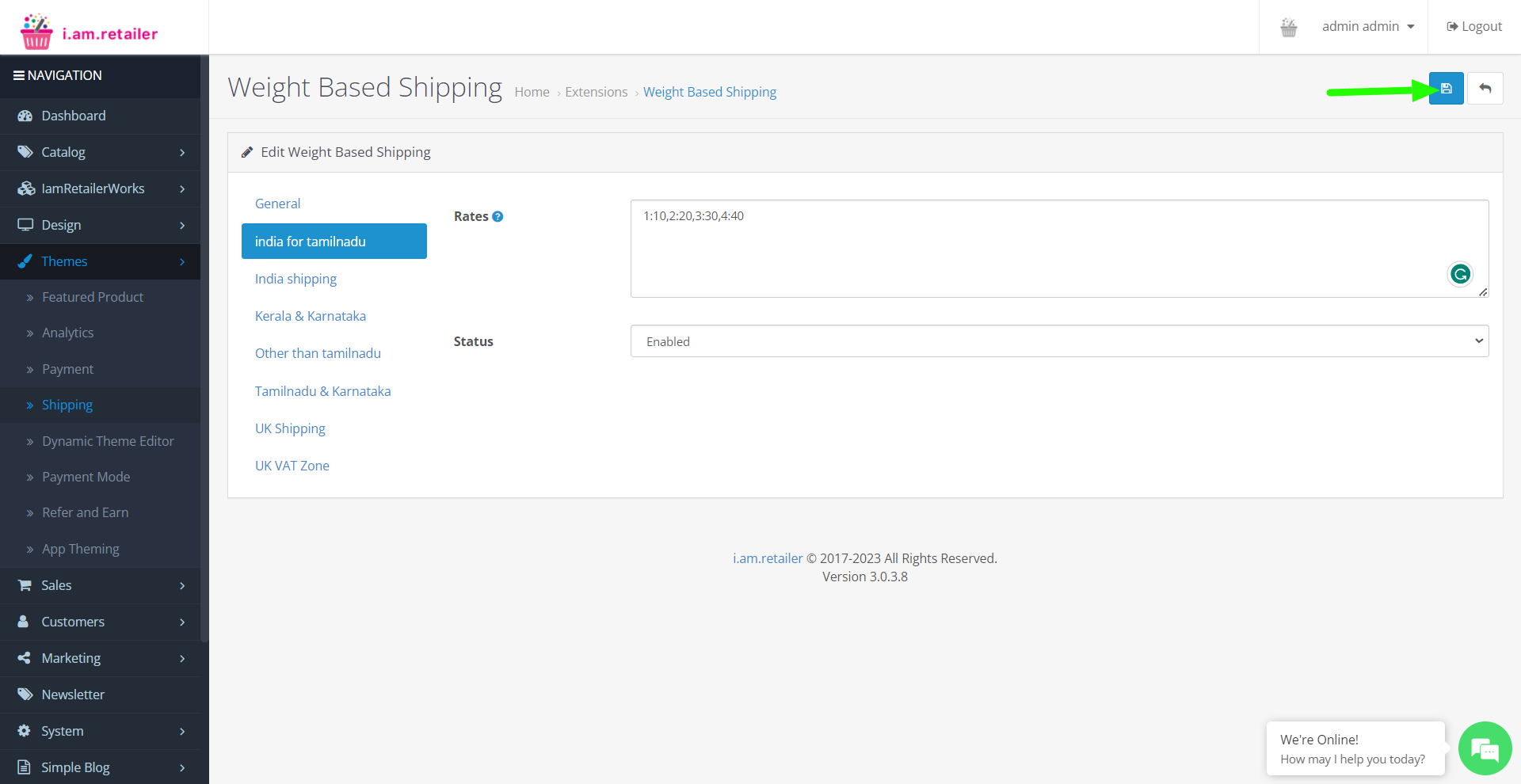The image size is (1521, 784).
Task: Click the sidebar scrollbar
Action: coord(204,348)
